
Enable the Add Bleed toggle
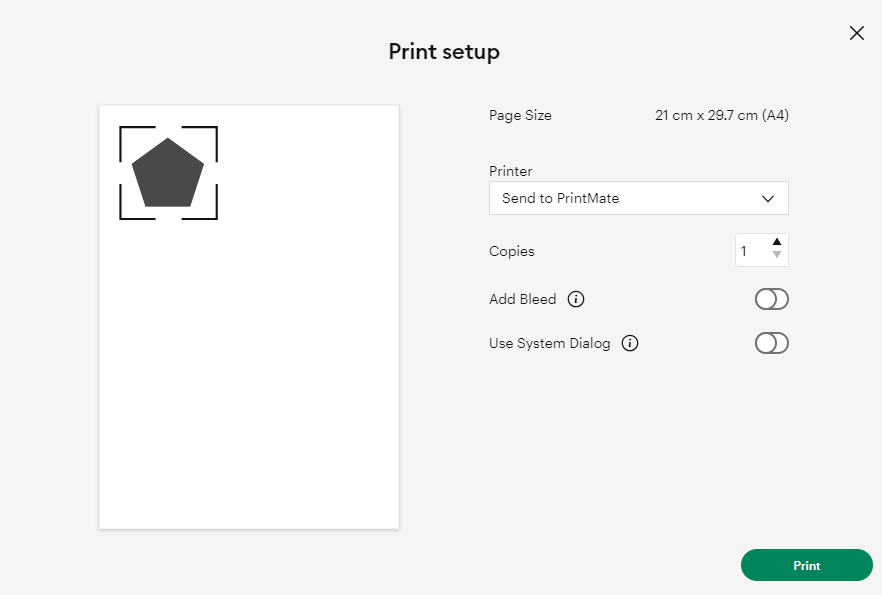(x=771, y=299)
